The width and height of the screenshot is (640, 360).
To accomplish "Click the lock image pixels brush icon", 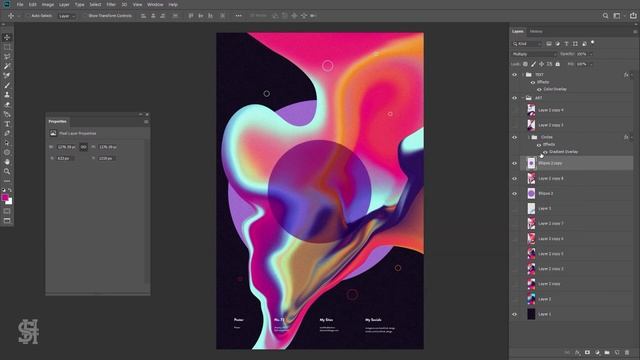I will [x=533, y=64].
